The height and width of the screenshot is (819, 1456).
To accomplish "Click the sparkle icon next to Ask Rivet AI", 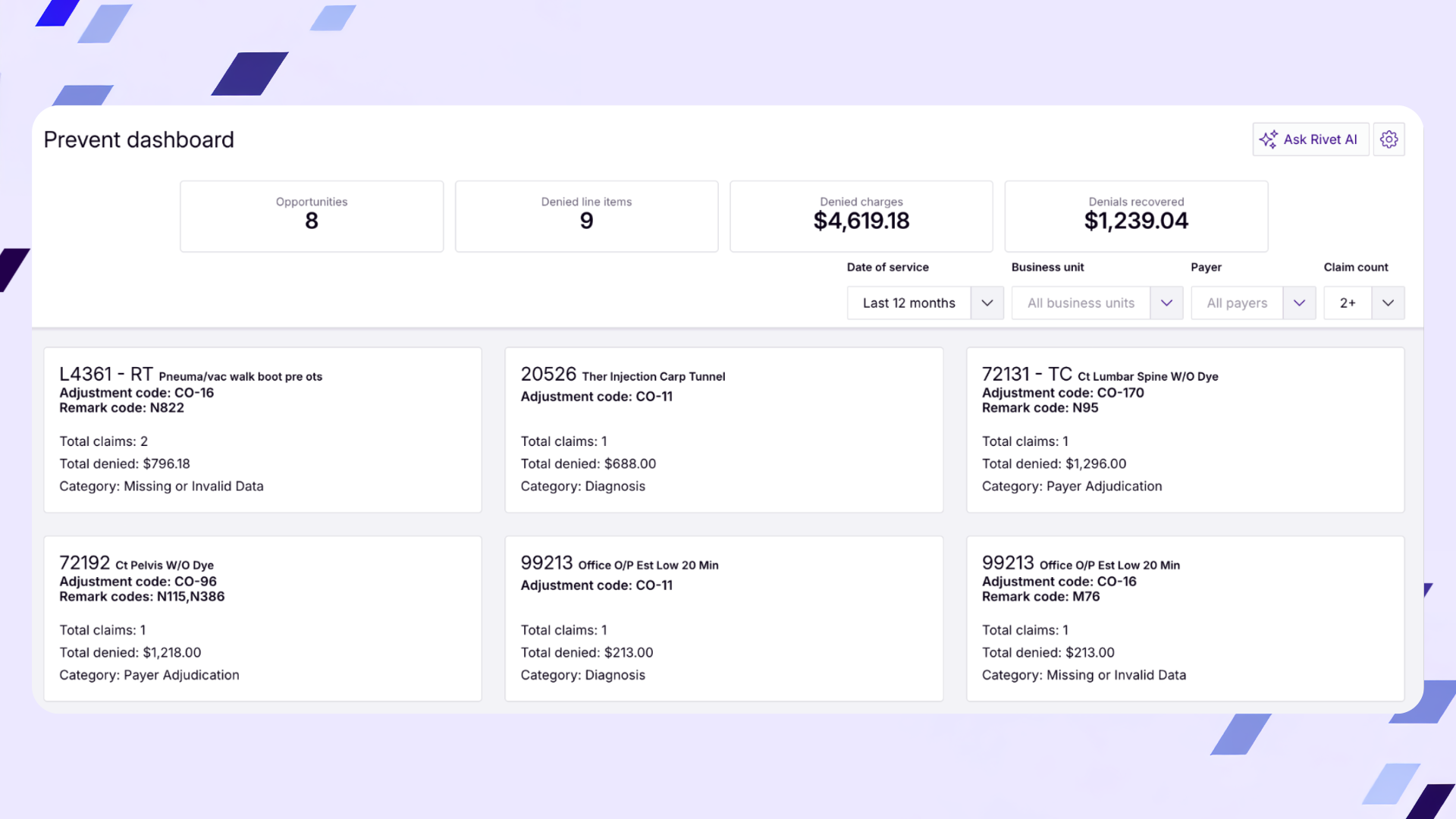I will [1269, 139].
